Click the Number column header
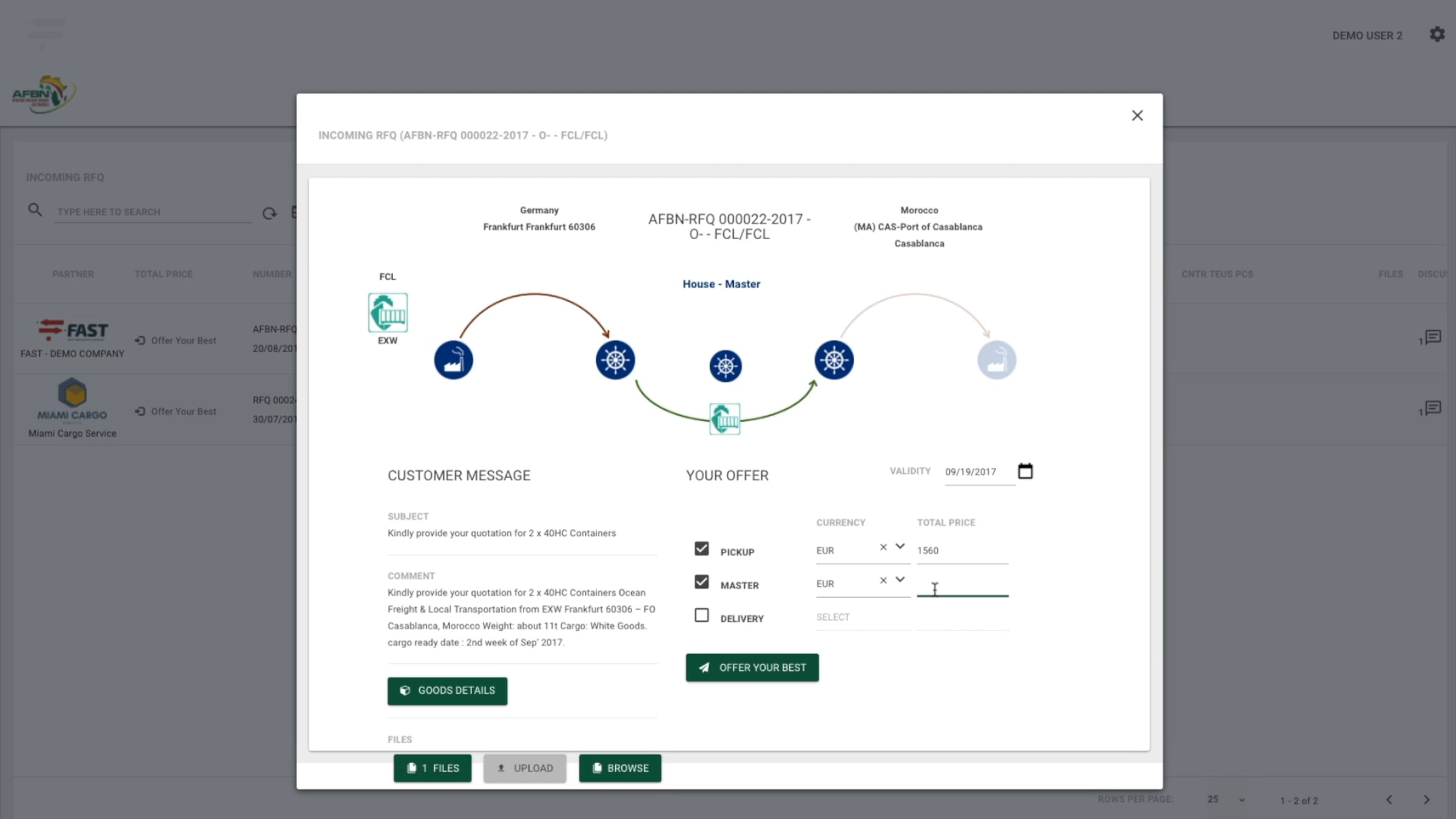1456x819 pixels. tap(272, 274)
